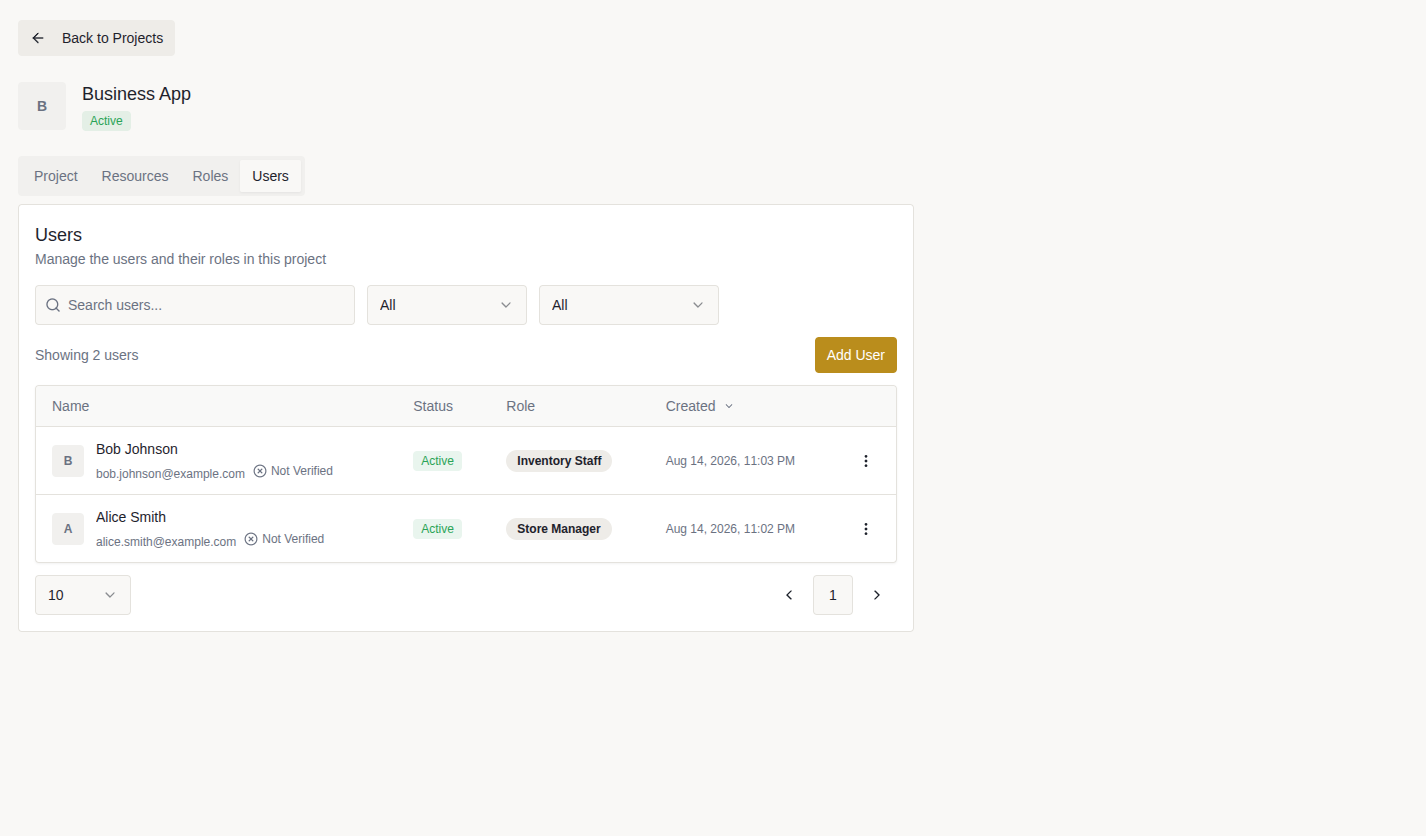Click the Inventory Staff role badge
The width and height of the screenshot is (1426, 836).
point(559,461)
